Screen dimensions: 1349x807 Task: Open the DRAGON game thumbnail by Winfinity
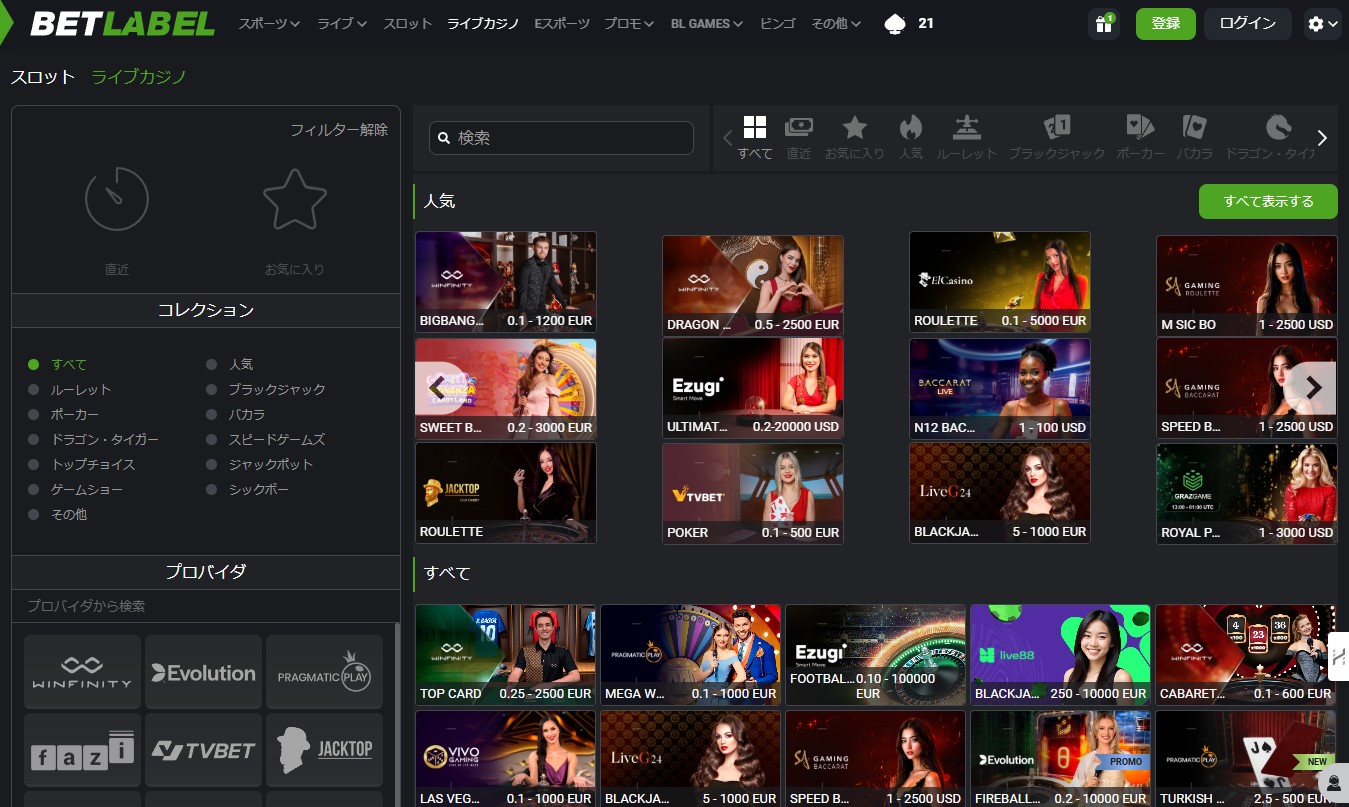(753, 284)
